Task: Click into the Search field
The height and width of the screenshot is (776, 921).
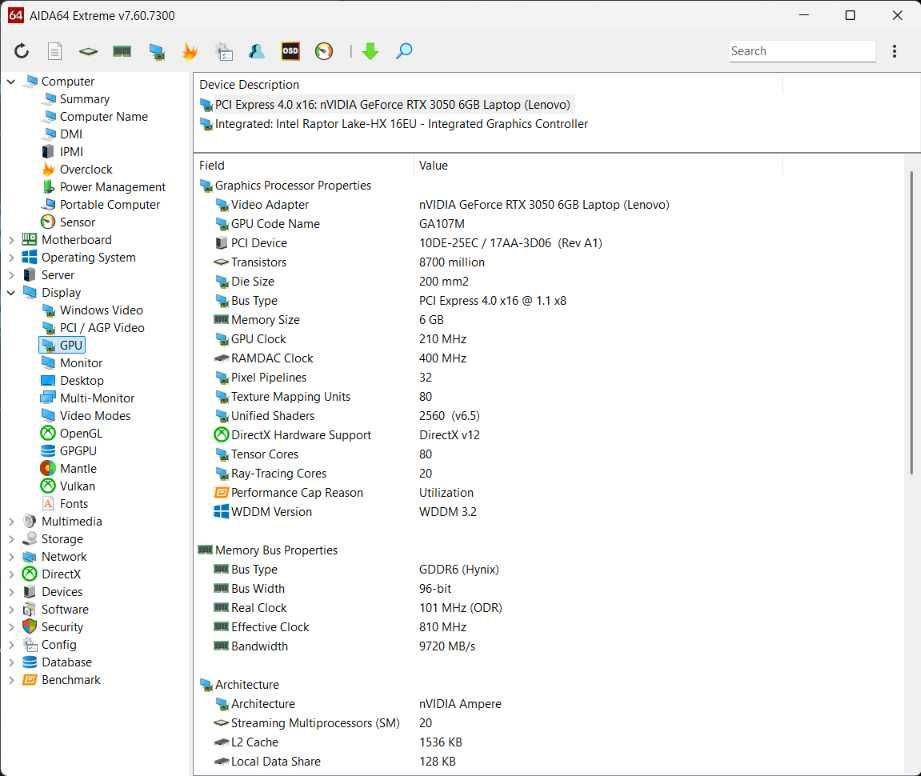Action: [802, 51]
